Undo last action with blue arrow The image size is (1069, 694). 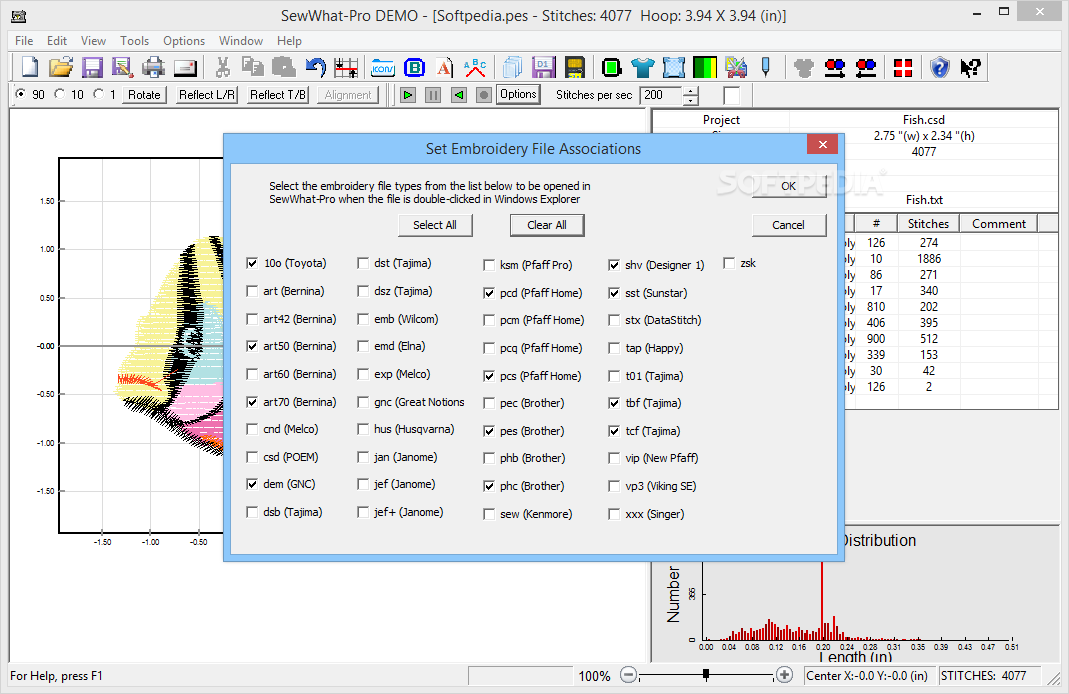tap(315, 67)
